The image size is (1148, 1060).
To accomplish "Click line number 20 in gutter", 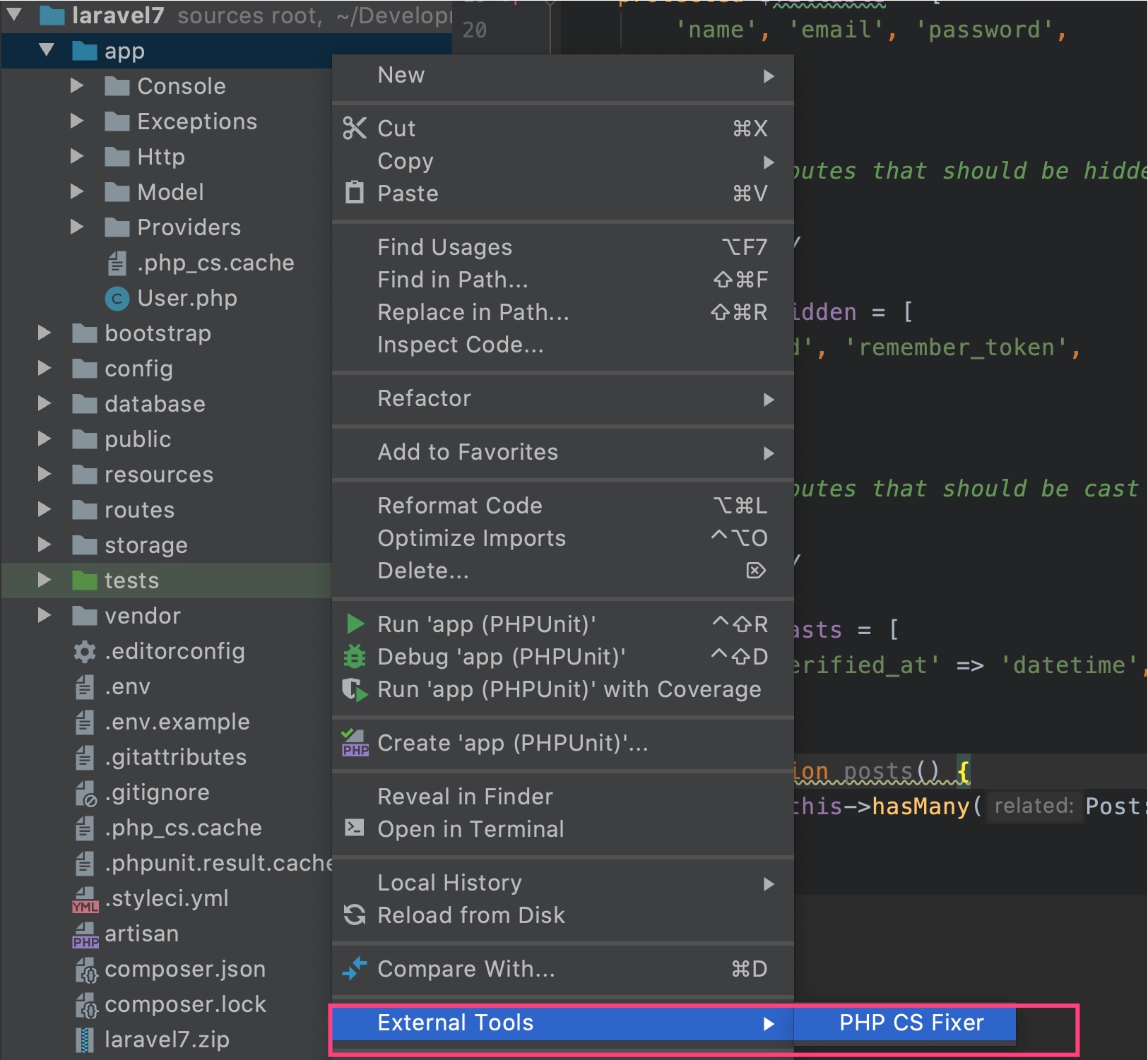I will (475, 30).
